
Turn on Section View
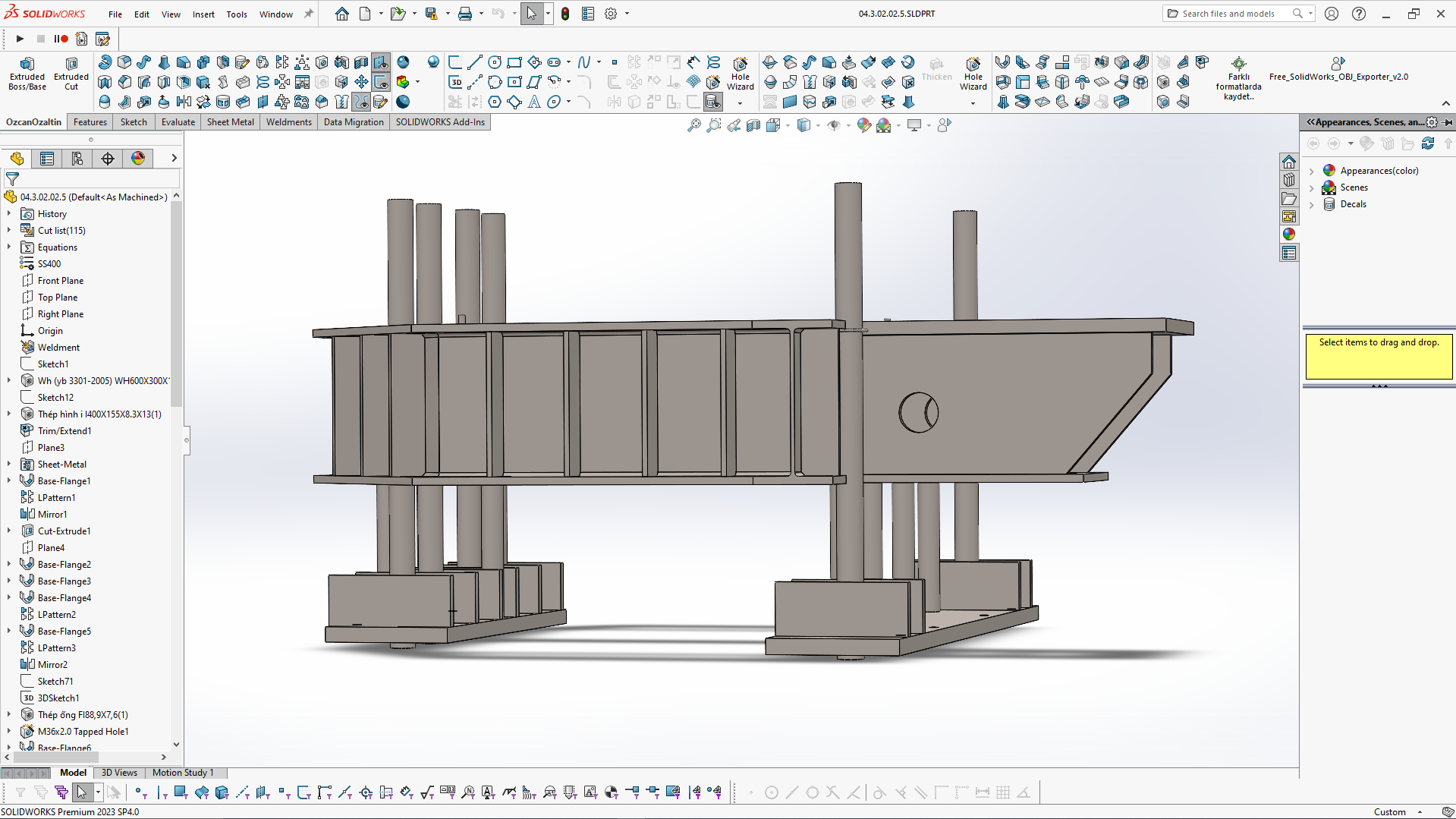coord(753,125)
